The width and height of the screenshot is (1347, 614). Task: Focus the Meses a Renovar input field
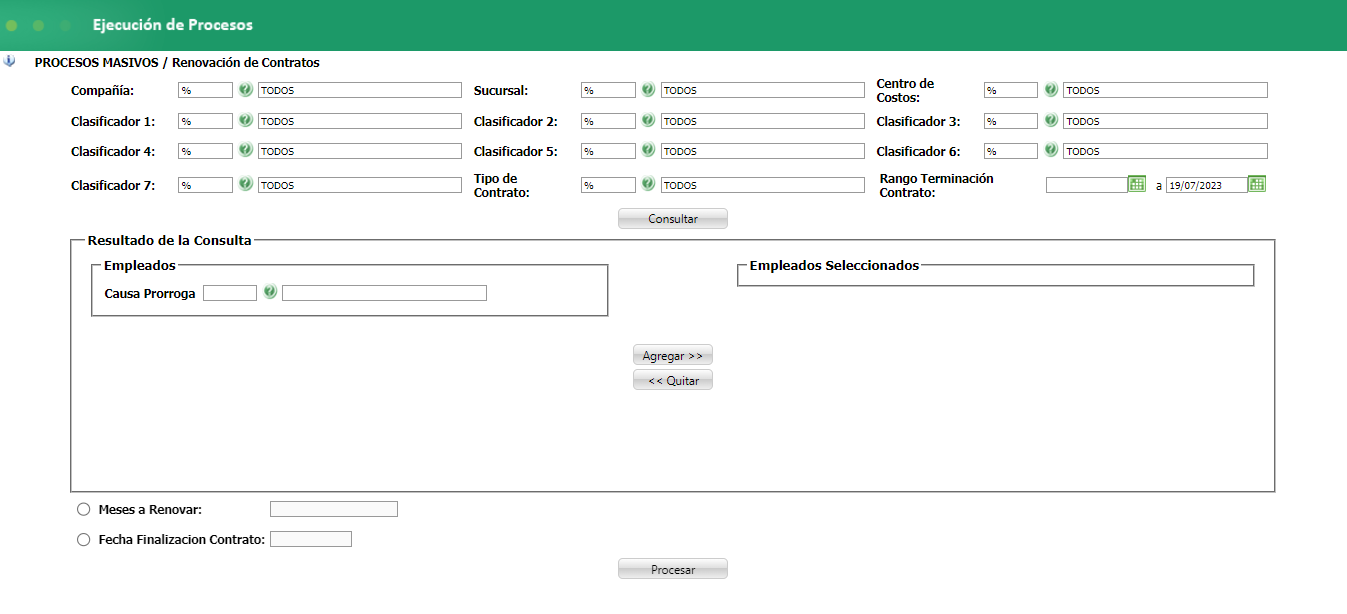[x=334, y=509]
